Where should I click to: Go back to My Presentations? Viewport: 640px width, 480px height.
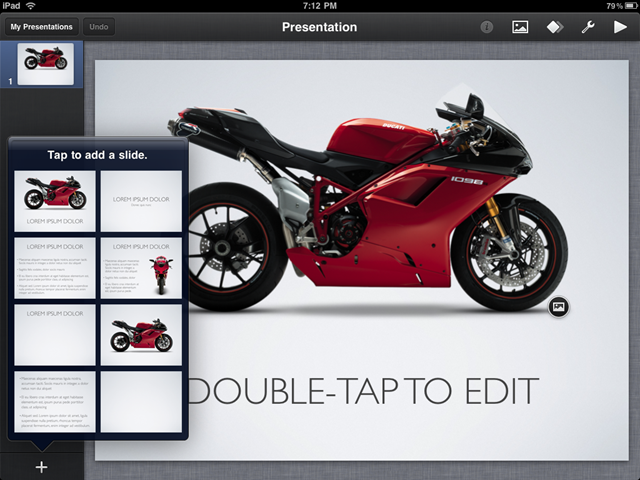(41, 27)
